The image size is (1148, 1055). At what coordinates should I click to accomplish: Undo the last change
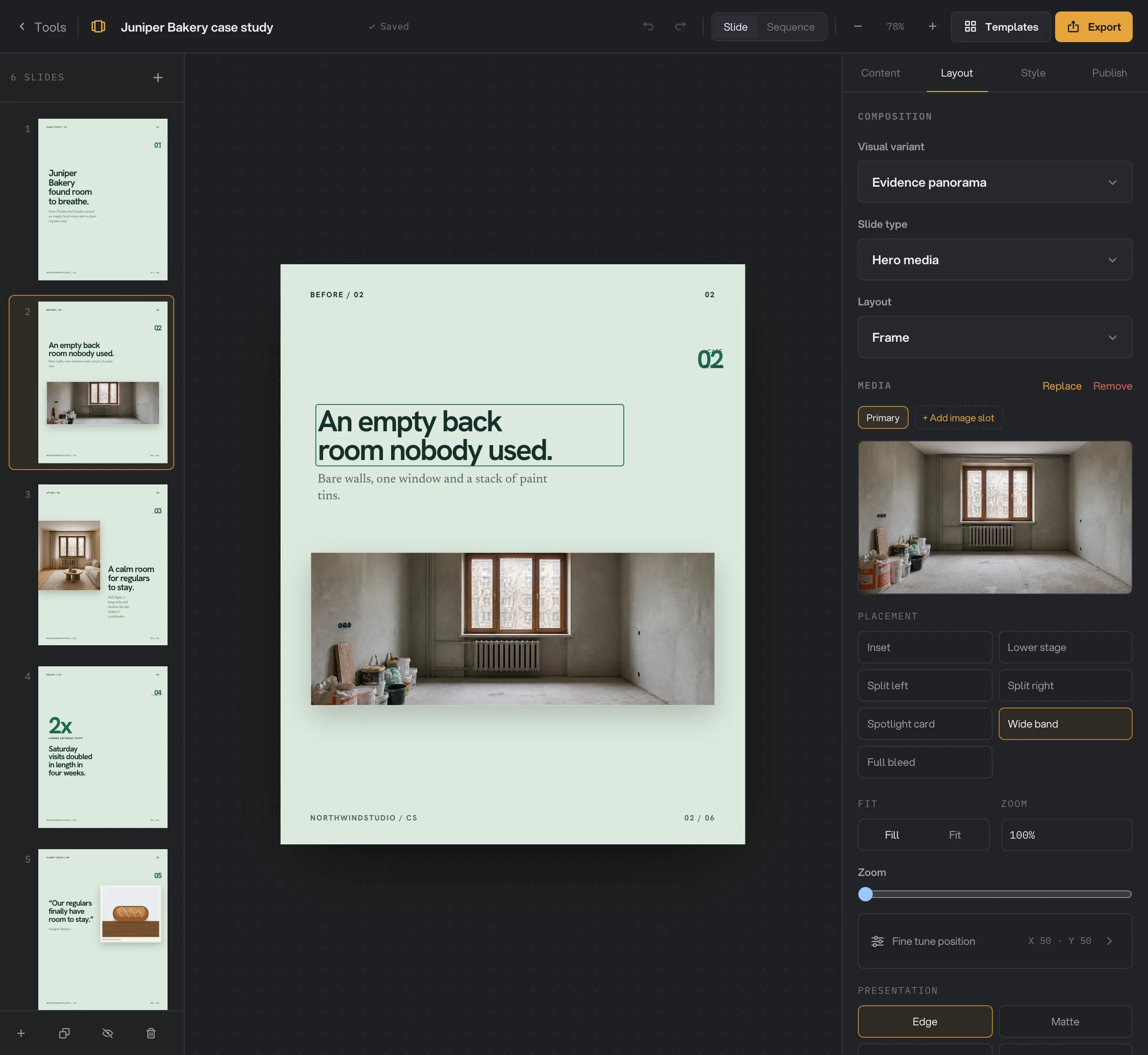pos(648,27)
